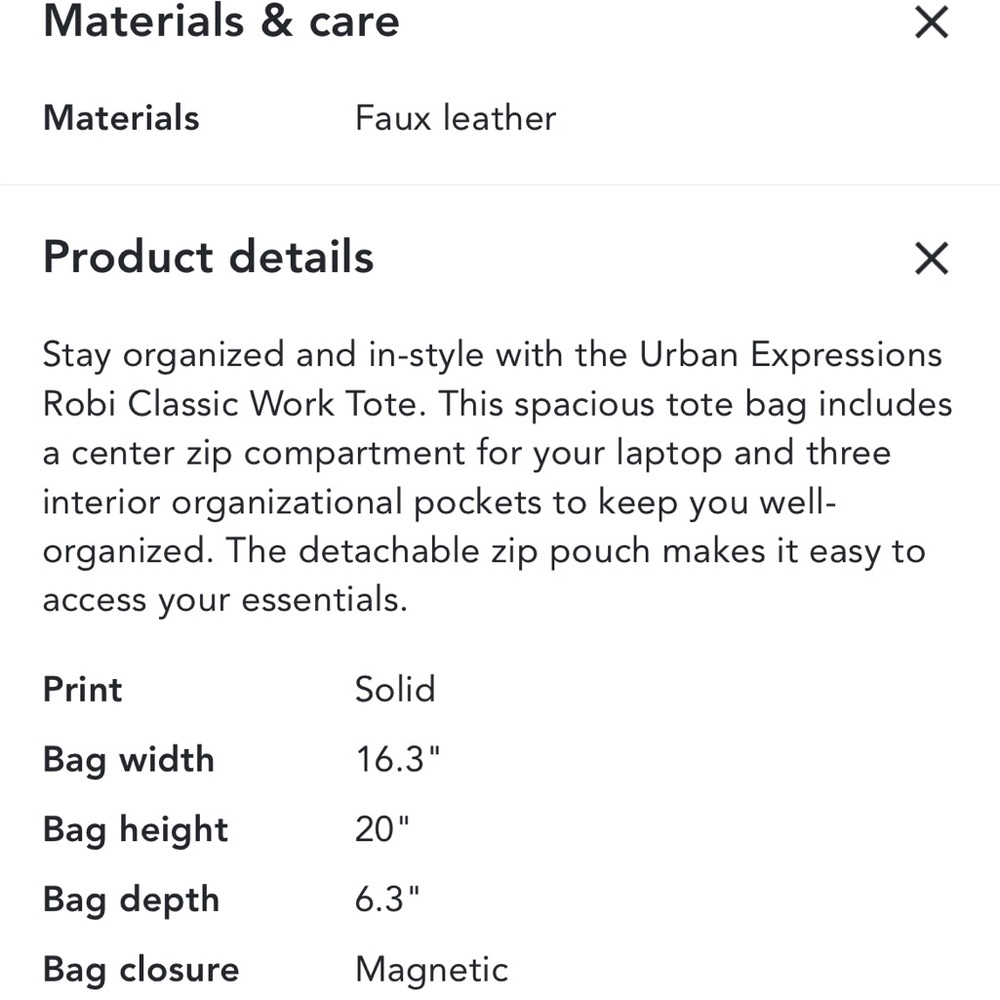The width and height of the screenshot is (1000, 1000).
Task: Click the Materials label
Action: click(x=120, y=118)
